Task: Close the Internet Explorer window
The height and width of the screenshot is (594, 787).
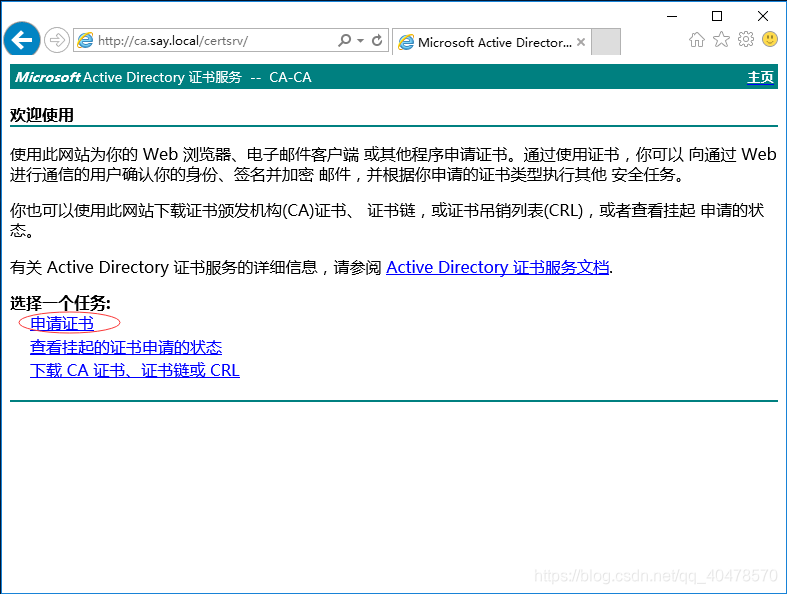Action: click(x=763, y=16)
